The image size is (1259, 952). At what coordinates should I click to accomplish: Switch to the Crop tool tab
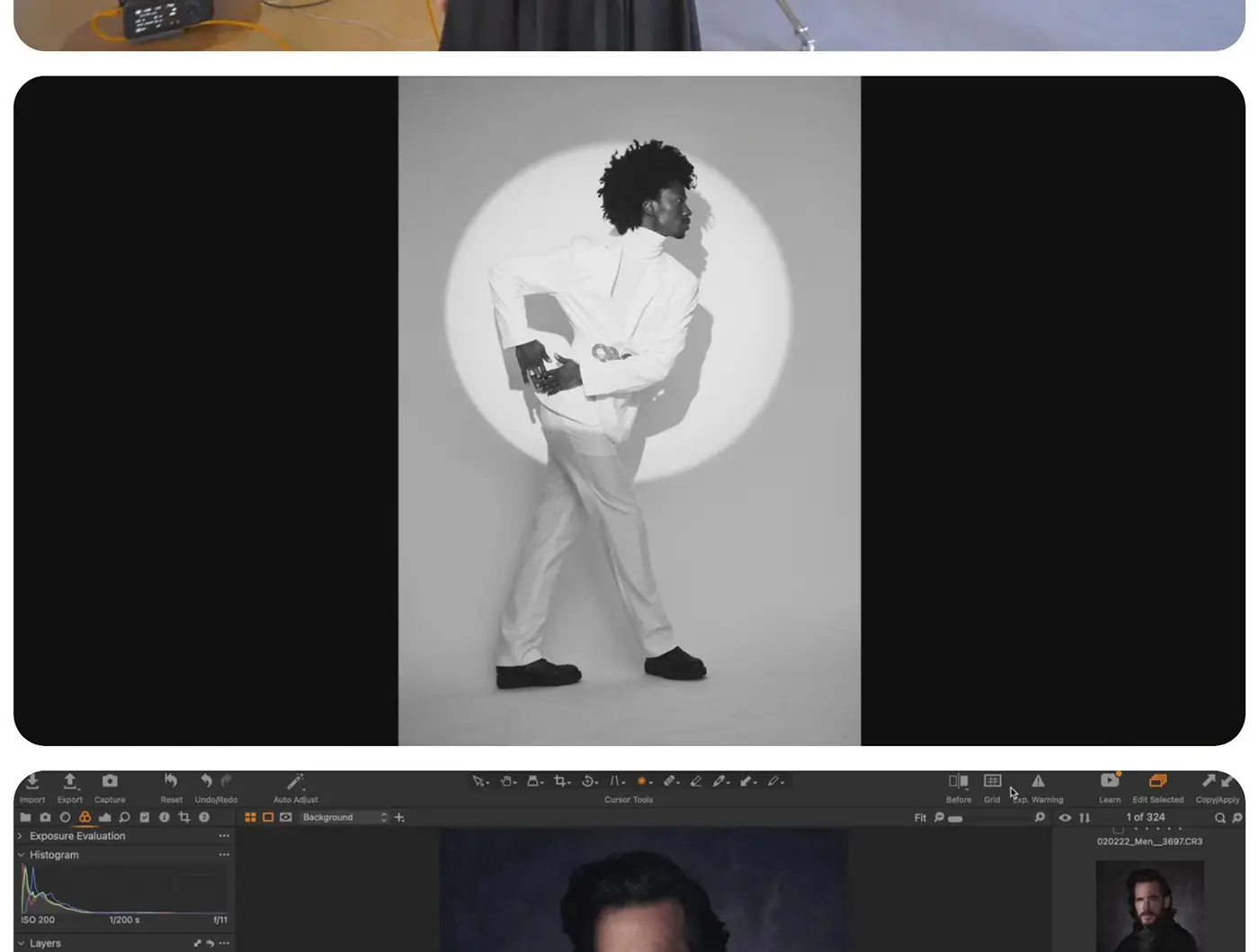[183, 817]
